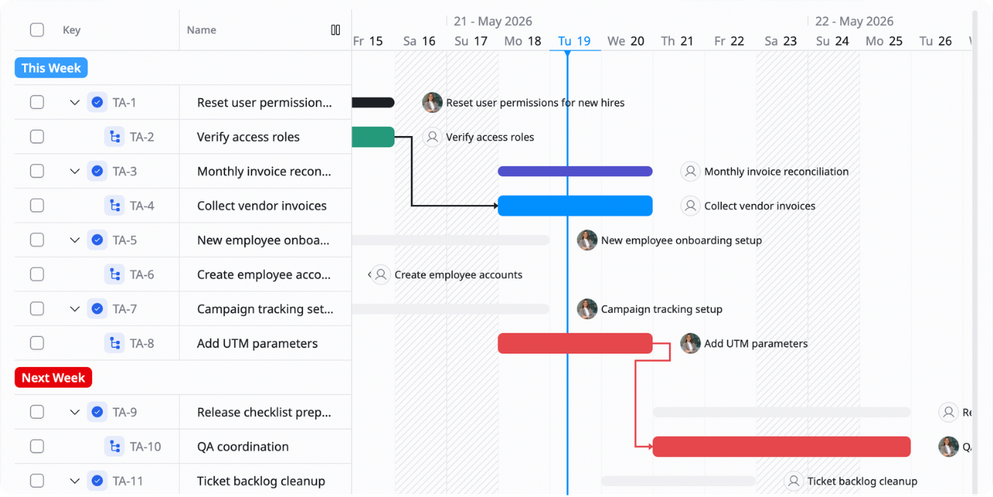Click the subtask icon for TA-4
Image resolution: width=993 pixels, height=497 pixels.
[114, 206]
